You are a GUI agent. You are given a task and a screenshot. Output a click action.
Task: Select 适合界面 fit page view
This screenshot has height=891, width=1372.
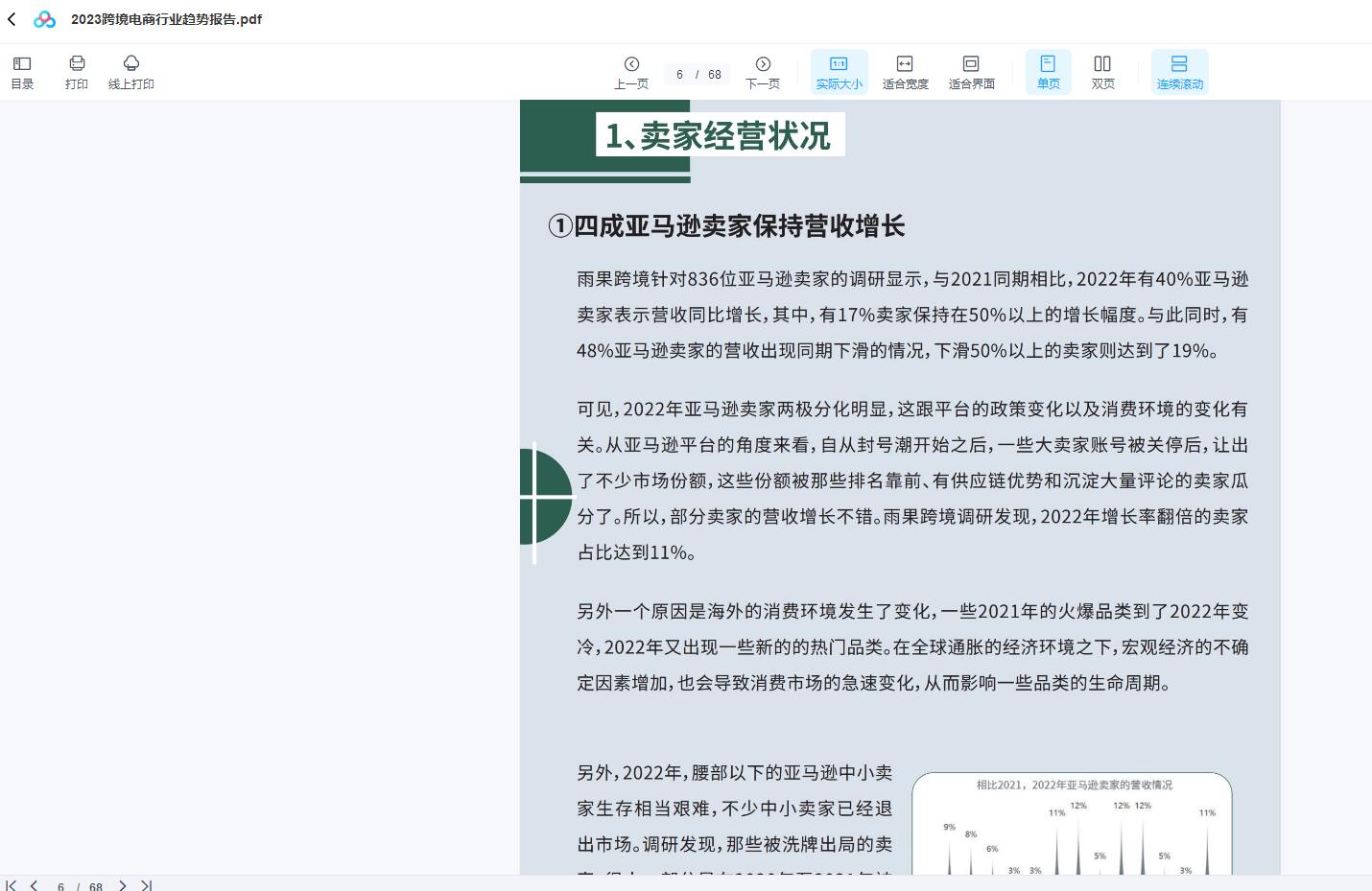tap(971, 72)
